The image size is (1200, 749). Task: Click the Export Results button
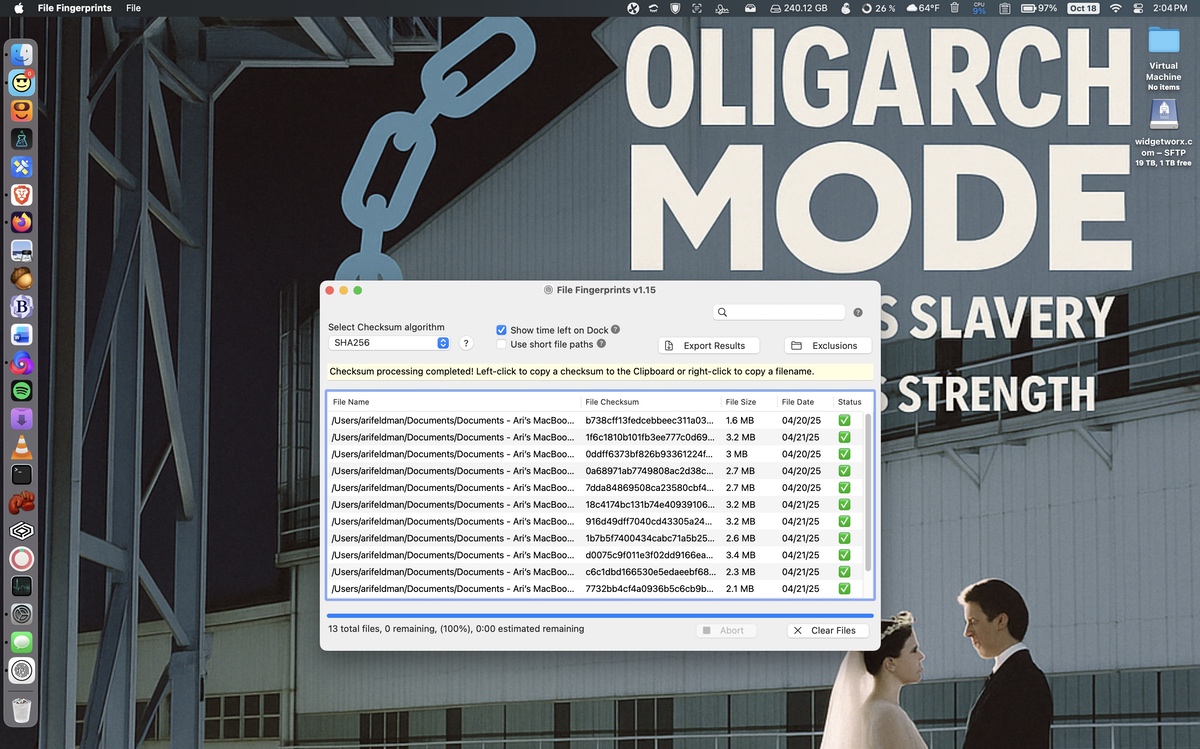(708, 345)
